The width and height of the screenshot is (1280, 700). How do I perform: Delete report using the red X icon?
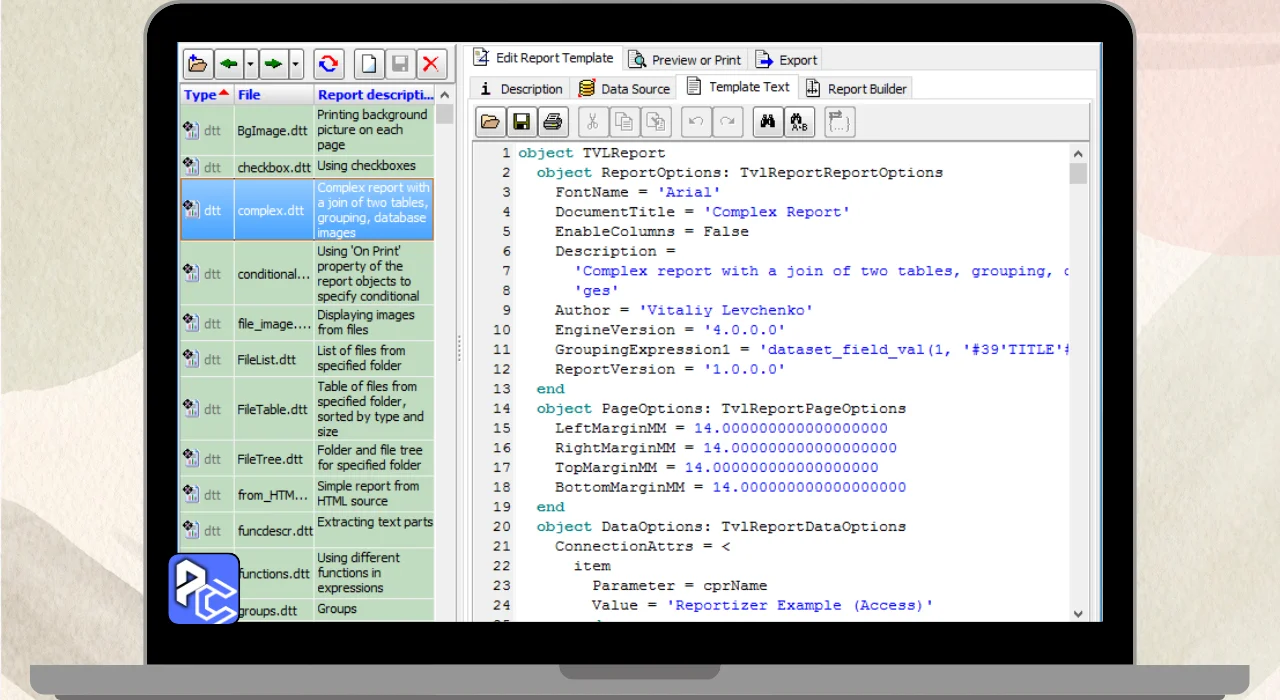[x=431, y=65]
